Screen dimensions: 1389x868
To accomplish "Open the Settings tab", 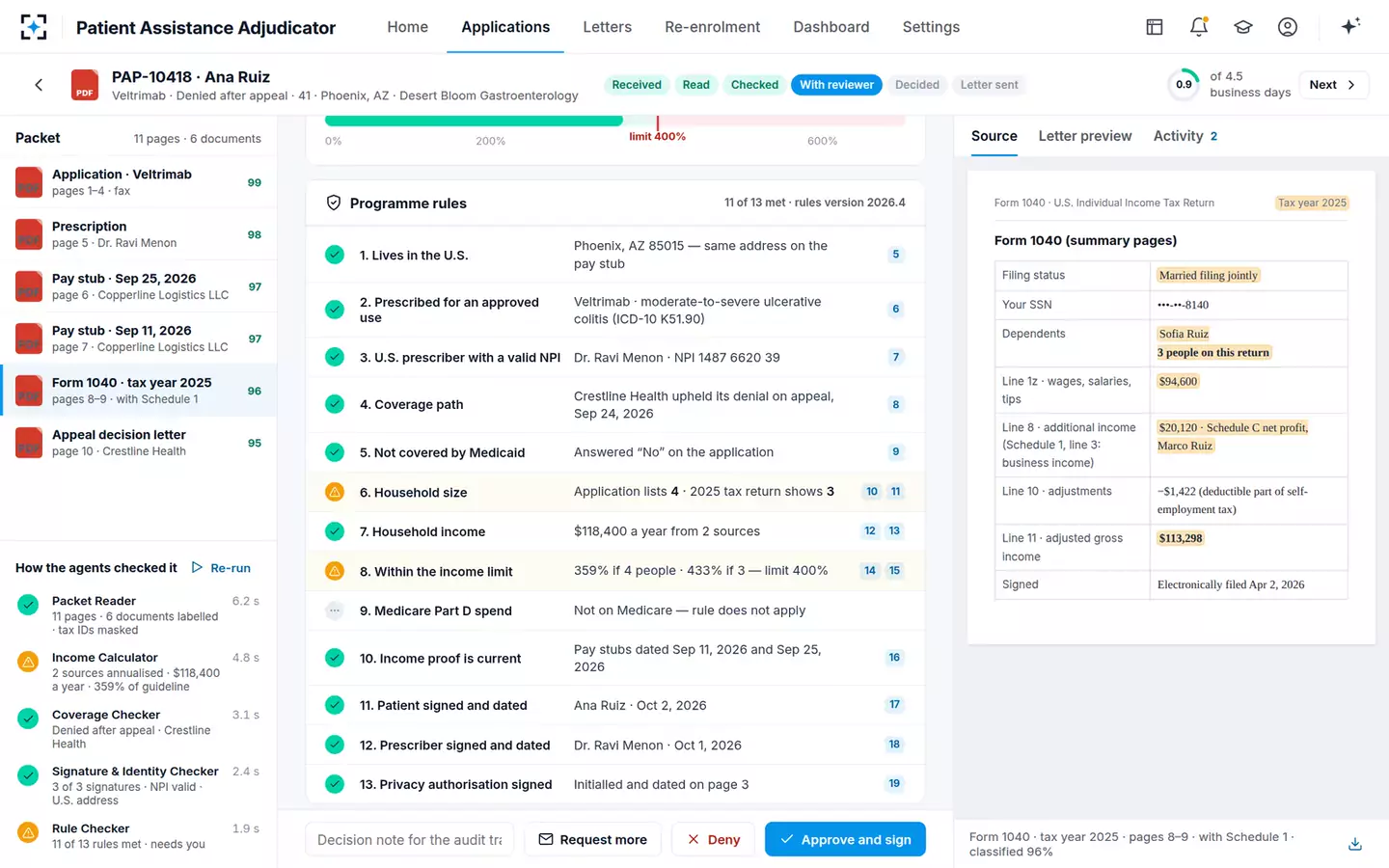I will click(x=931, y=27).
